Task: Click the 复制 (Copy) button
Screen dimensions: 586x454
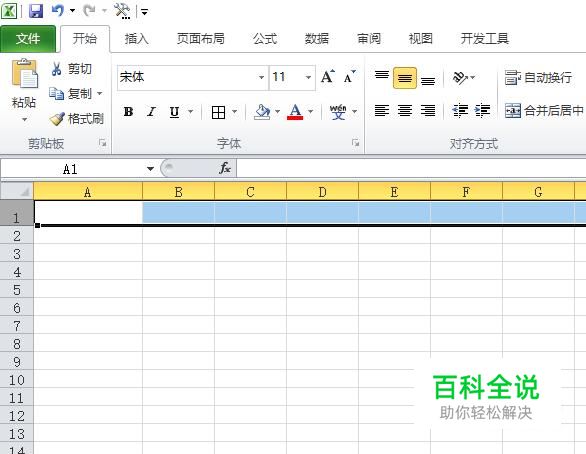Action: click(x=71, y=93)
